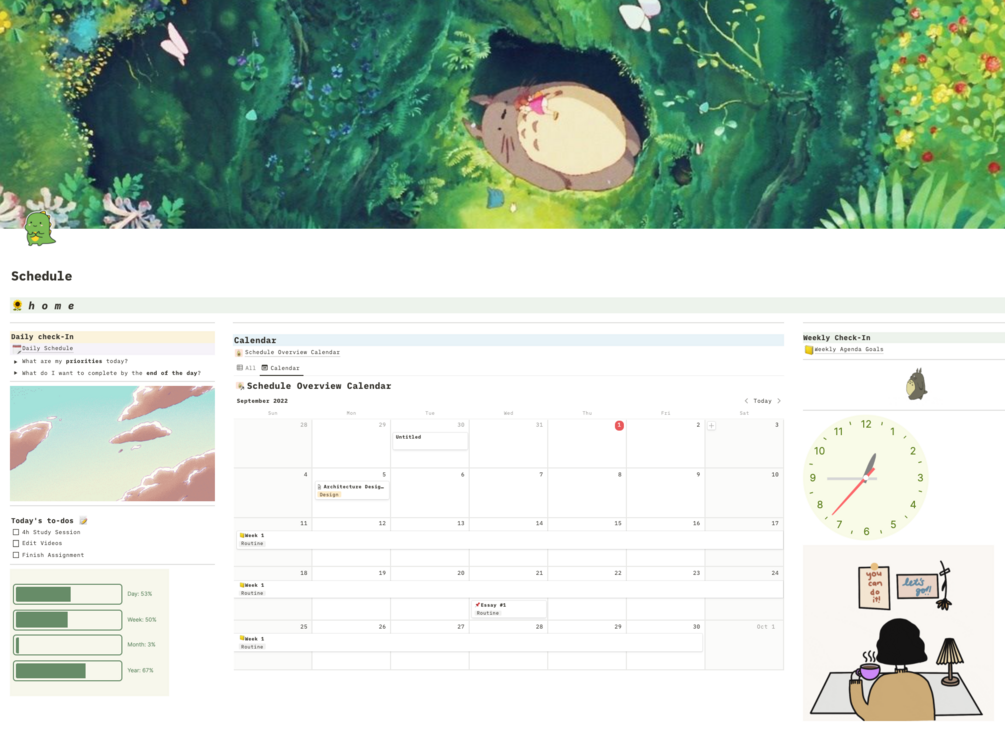Expand the 'What are my priorities today?' toggle

point(15,361)
